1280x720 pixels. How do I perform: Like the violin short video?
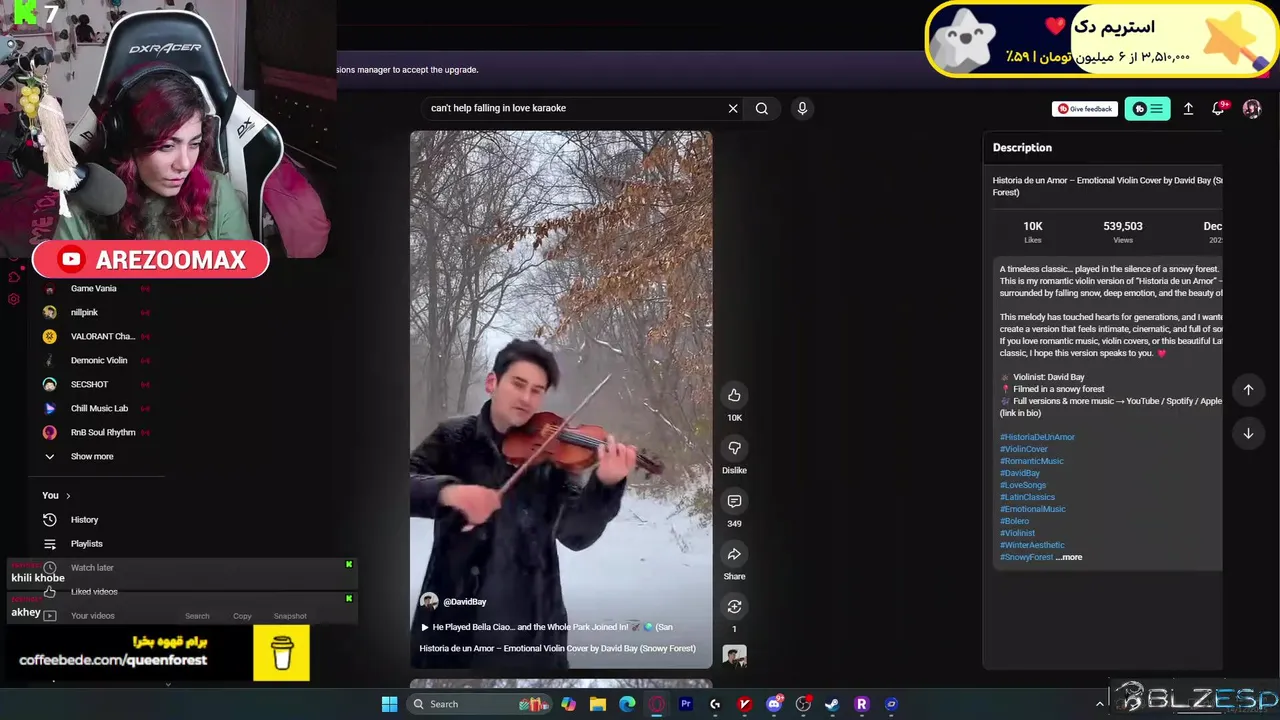click(x=734, y=395)
